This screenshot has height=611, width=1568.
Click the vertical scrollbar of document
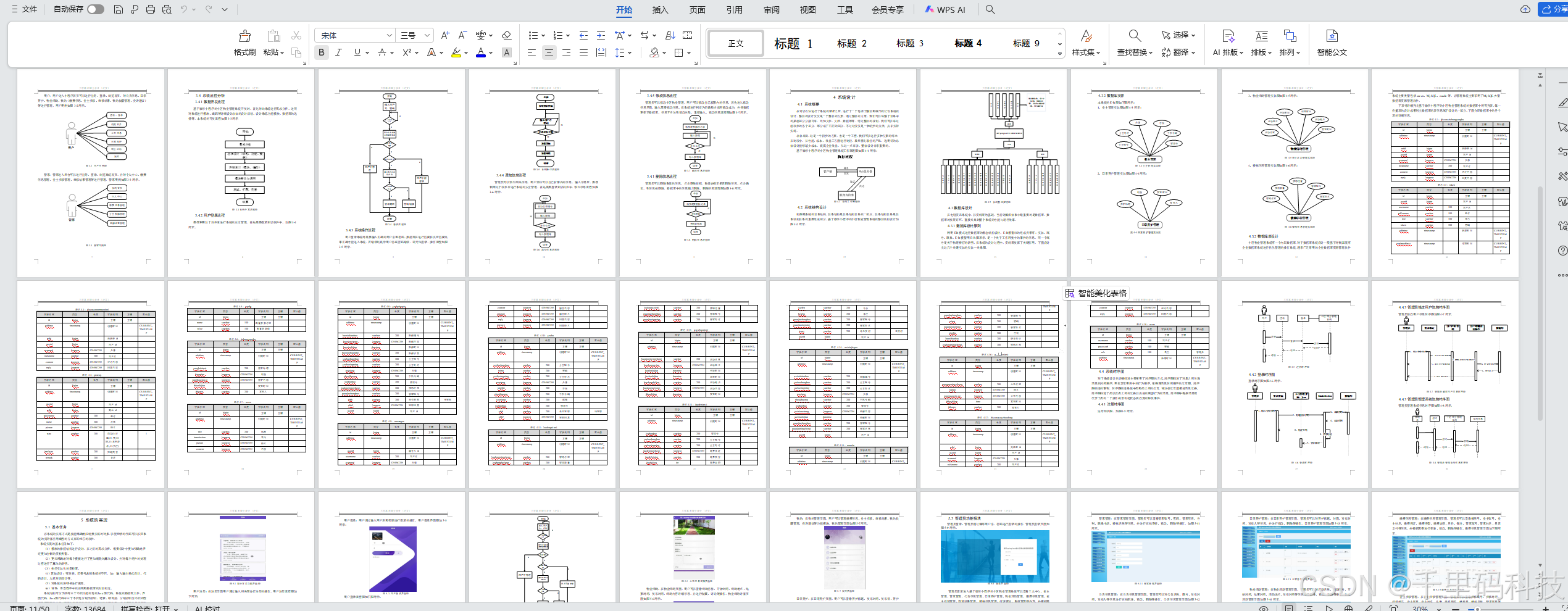click(1540, 304)
